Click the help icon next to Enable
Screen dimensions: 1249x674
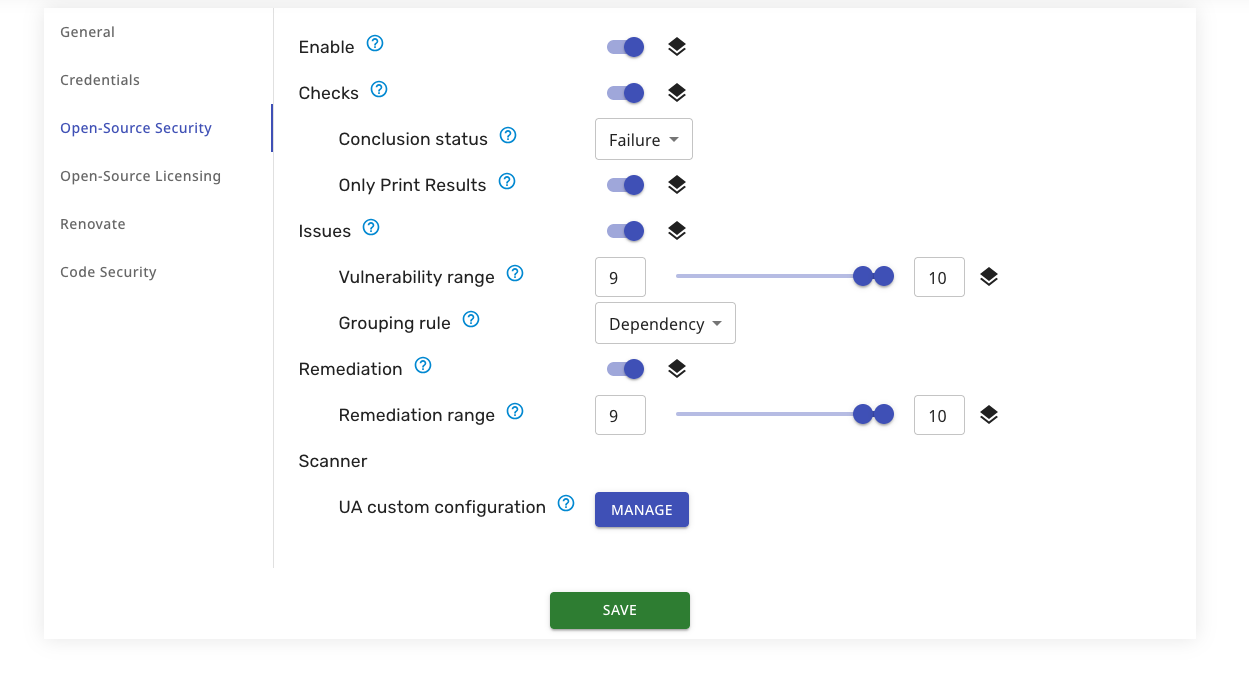(375, 44)
